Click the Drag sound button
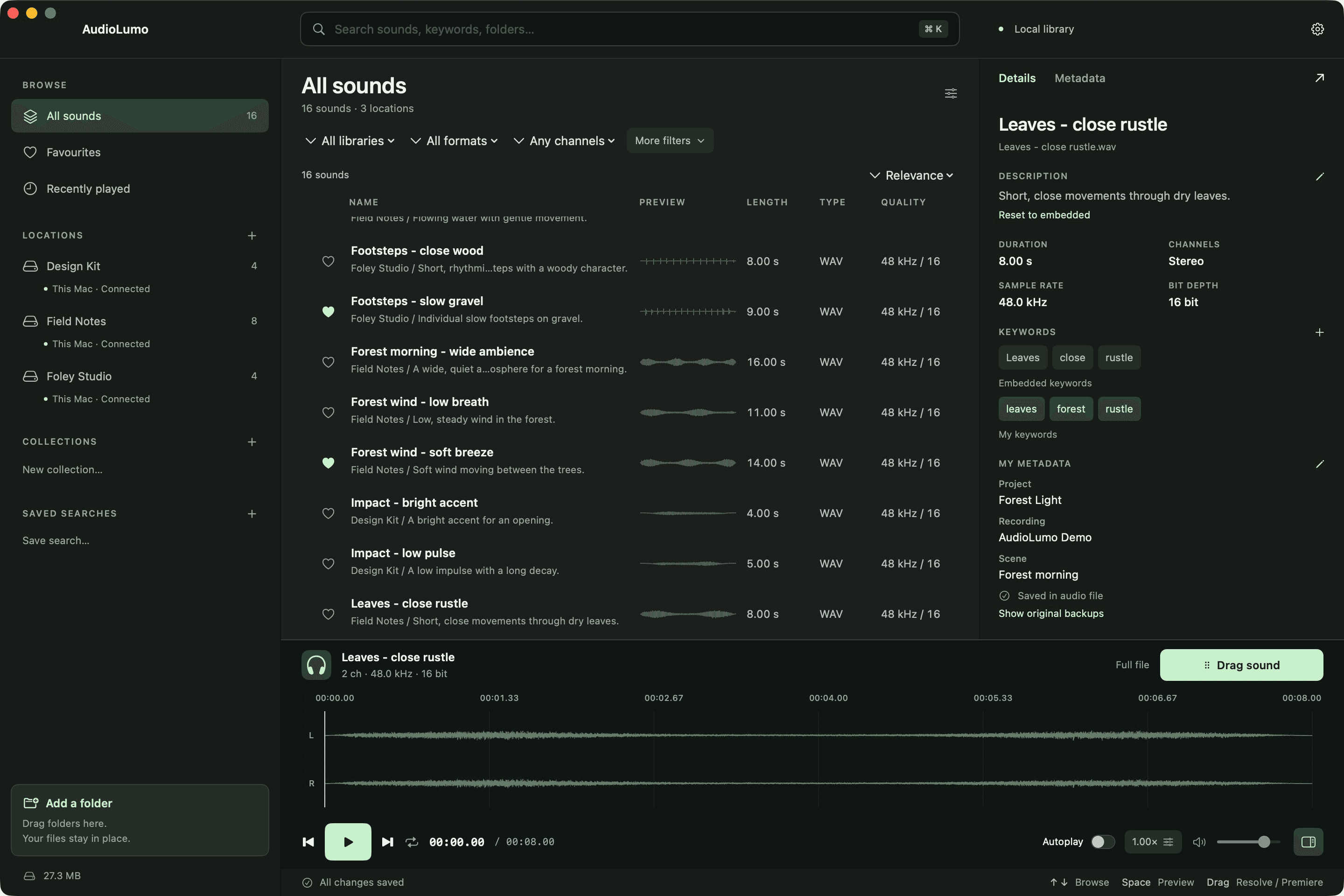The image size is (1344, 896). coord(1241,665)
